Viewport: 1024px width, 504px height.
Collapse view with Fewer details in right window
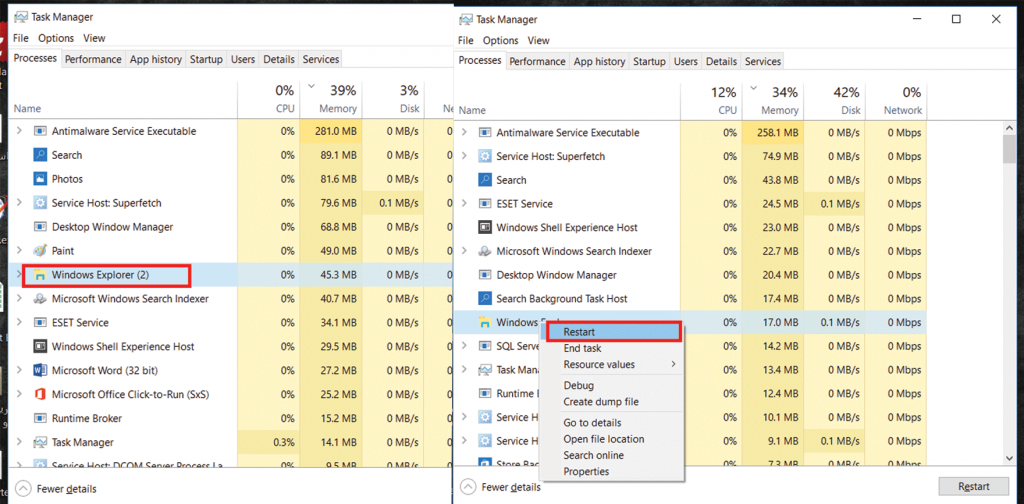tap(500, 487)
